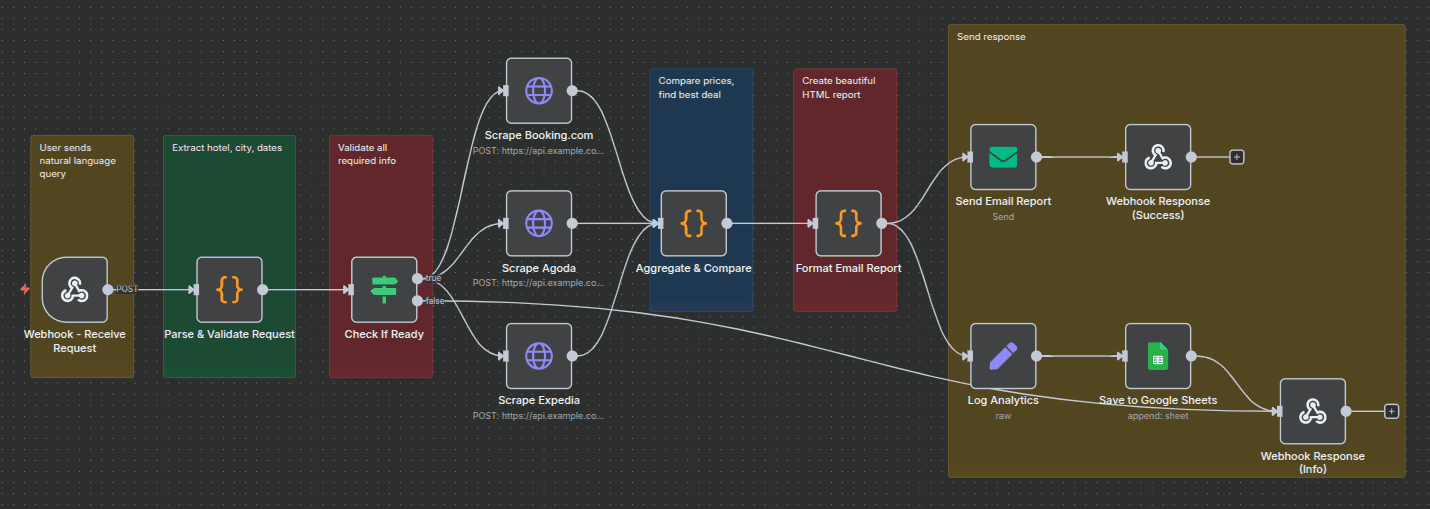Select the Scrape Agoda HTTP node

(539, 223)
